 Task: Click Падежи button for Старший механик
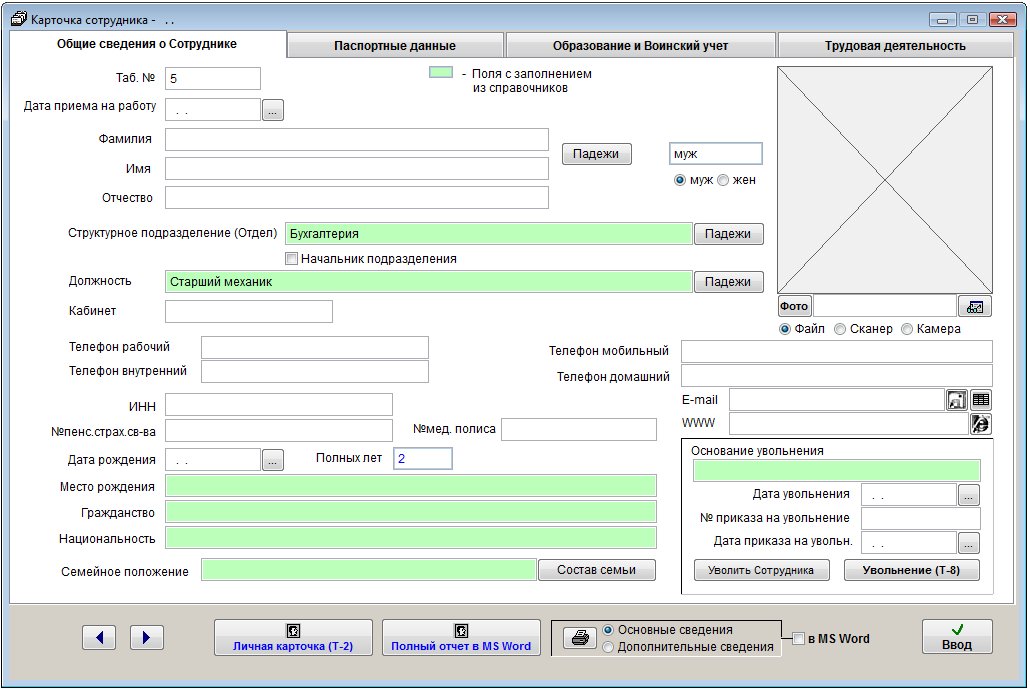728,282
